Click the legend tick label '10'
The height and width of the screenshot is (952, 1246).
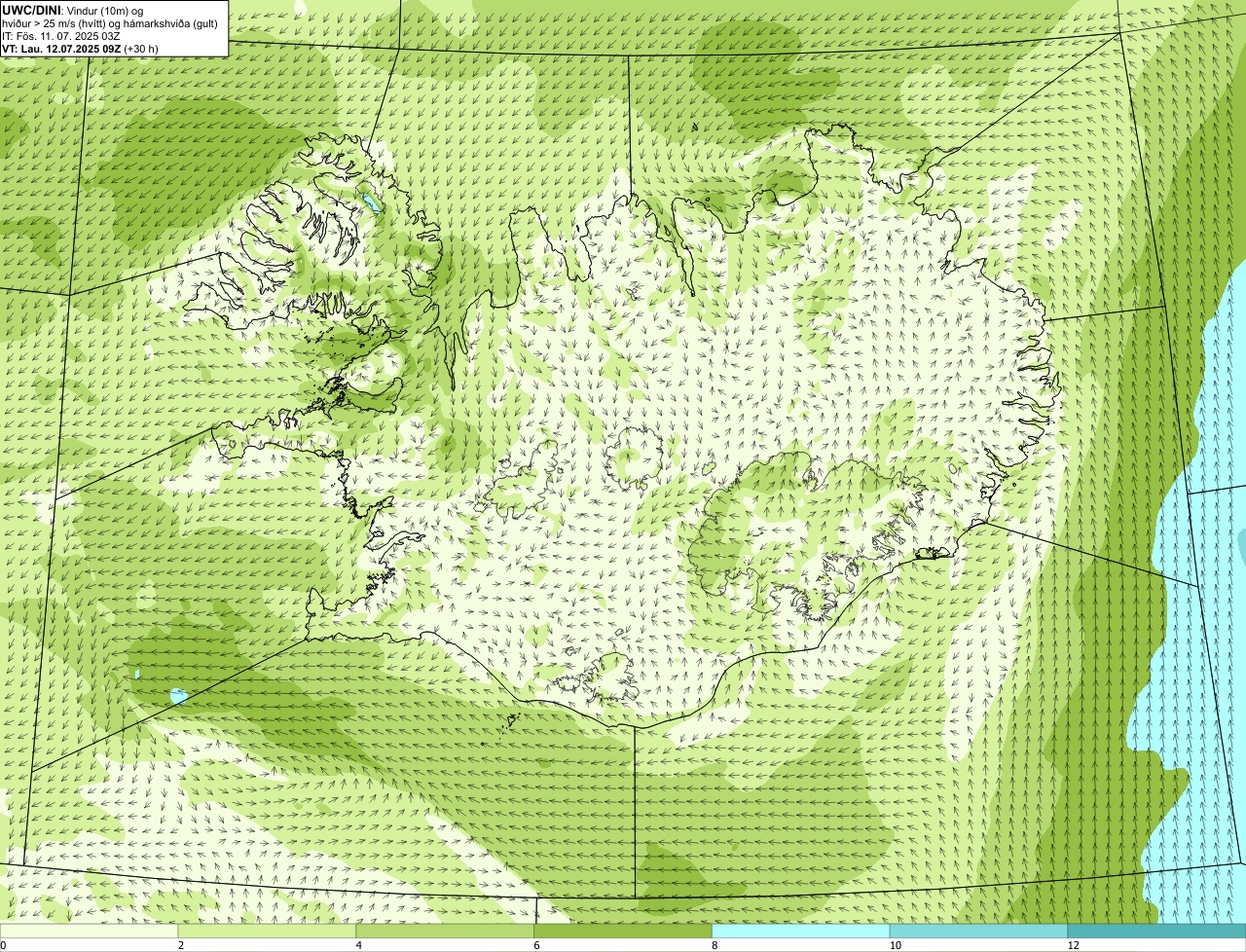pos(895,945)
